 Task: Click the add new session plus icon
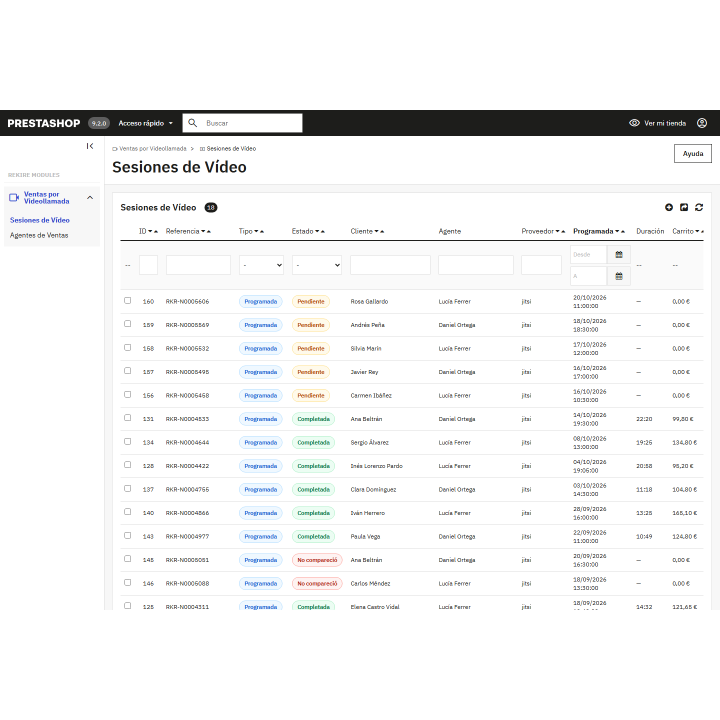point(669,208)
